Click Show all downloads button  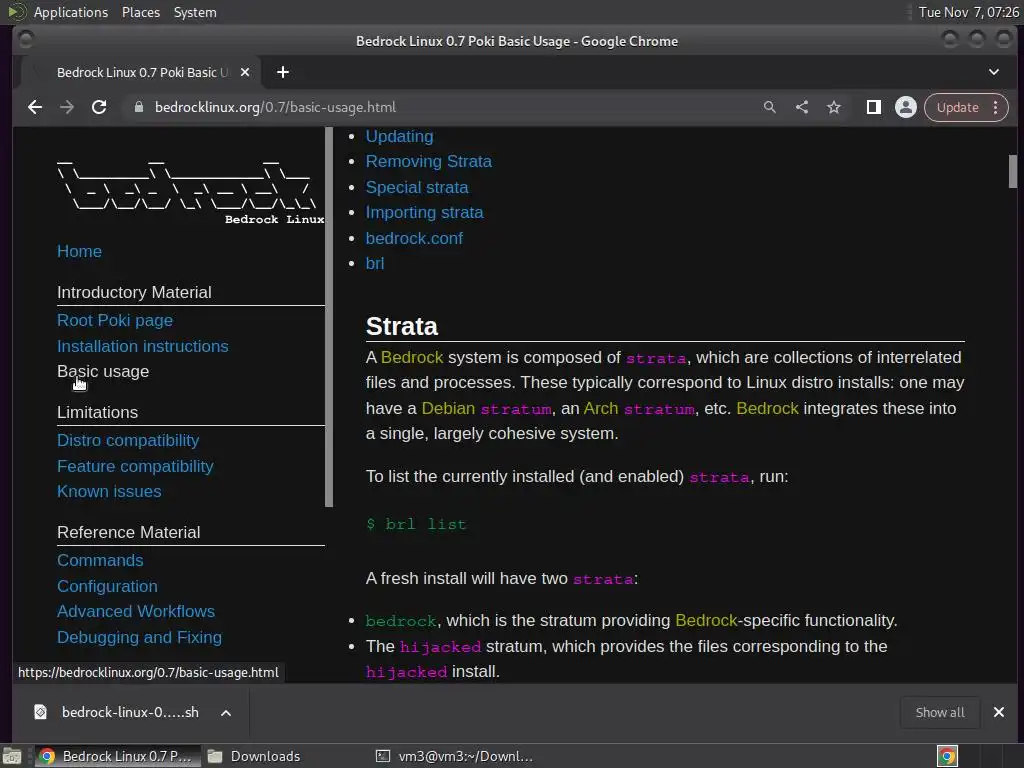pyautogui.click(x=940, y=712)
